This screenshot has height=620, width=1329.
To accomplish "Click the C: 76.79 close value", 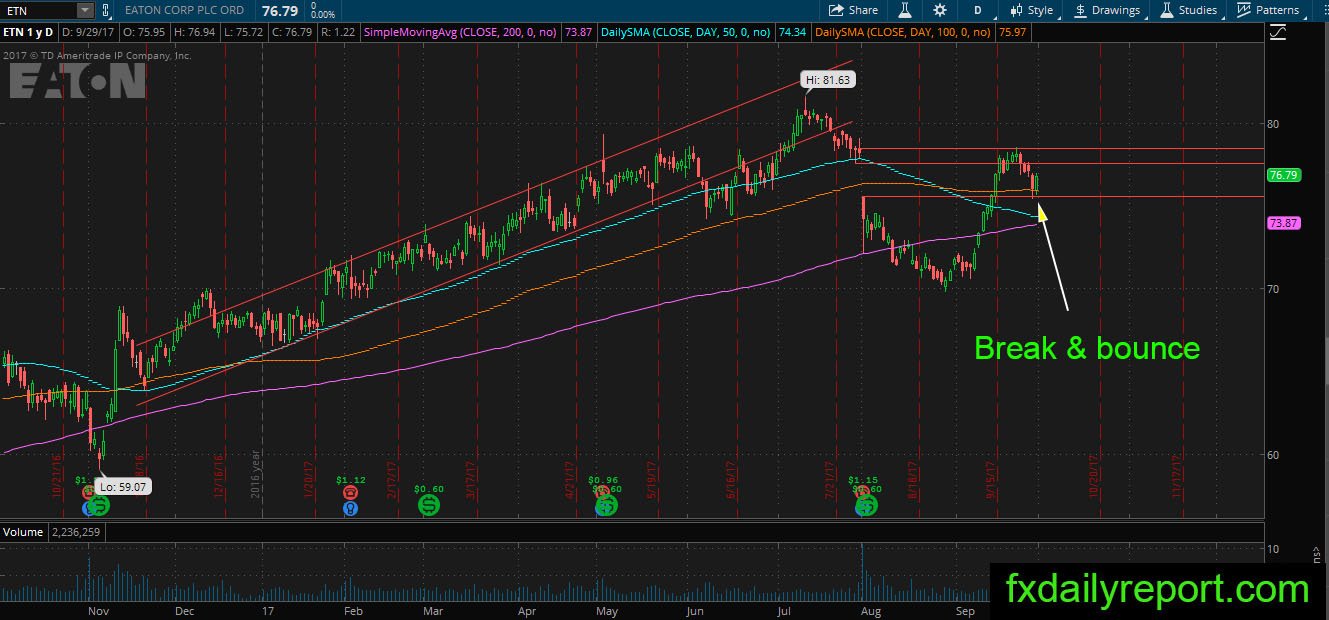I will pyautogui.click(x=291, y=33).
